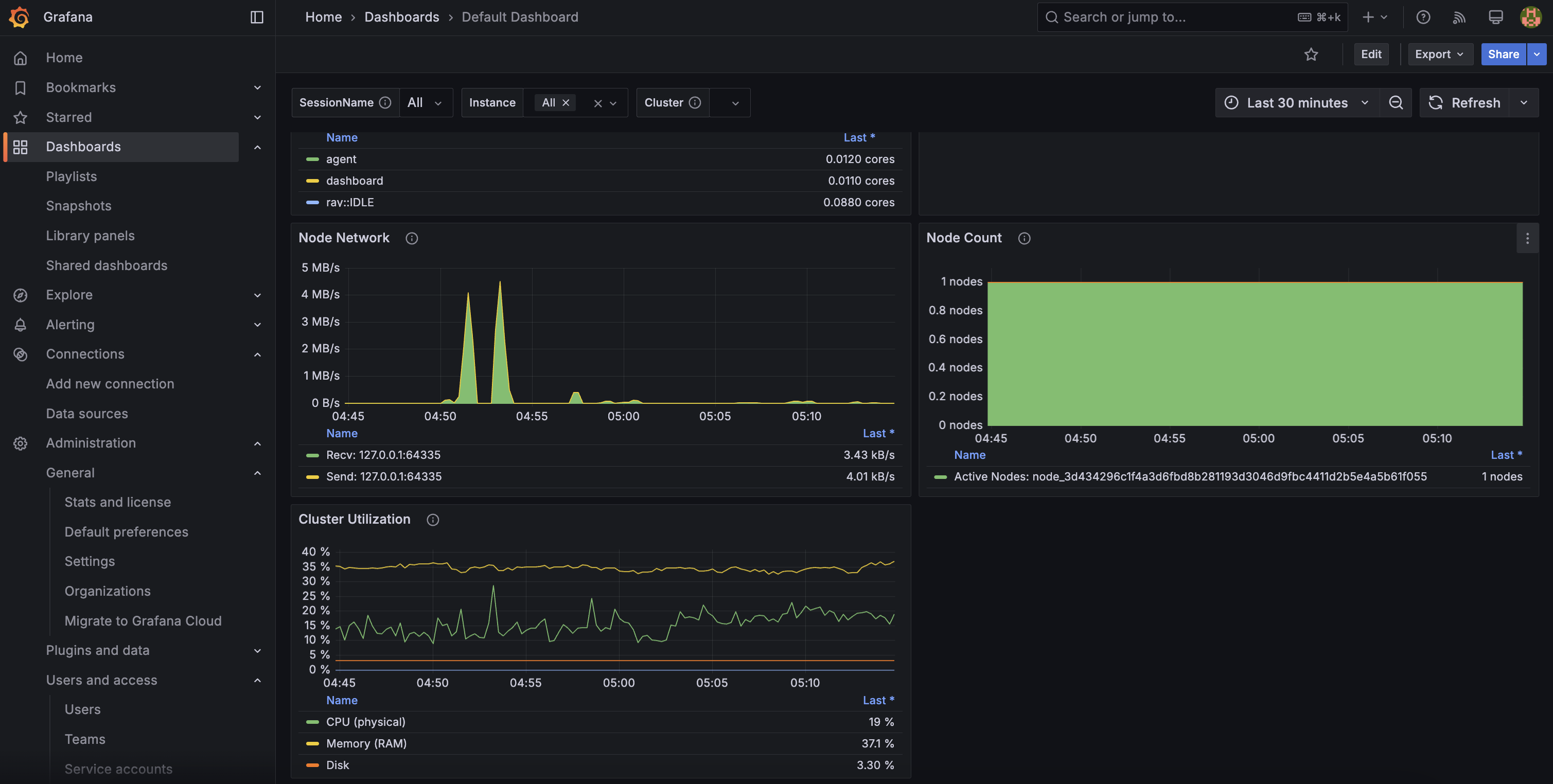Click the Bookmarks icon in sidebar
Viewport: 1553px width, 784px height.
pyautogui.click(x=21, y=87)
